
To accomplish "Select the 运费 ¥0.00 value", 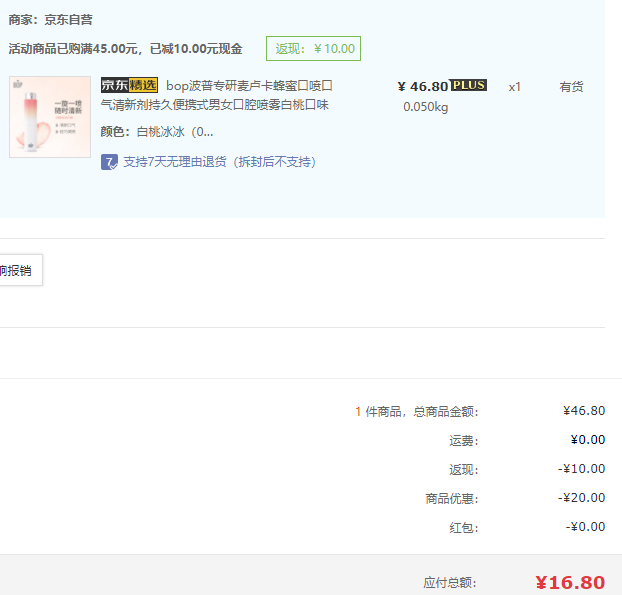I will point(588,440).
